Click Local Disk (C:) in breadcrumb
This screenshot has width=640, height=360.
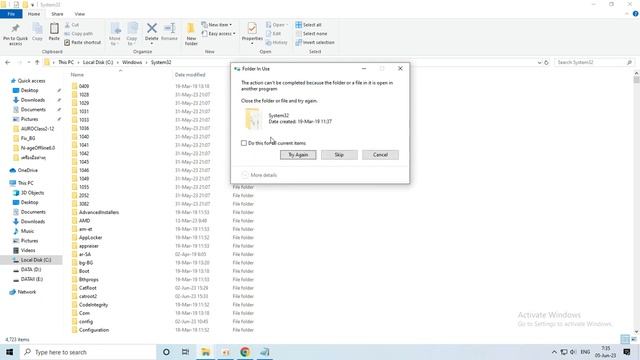(98, 62)
